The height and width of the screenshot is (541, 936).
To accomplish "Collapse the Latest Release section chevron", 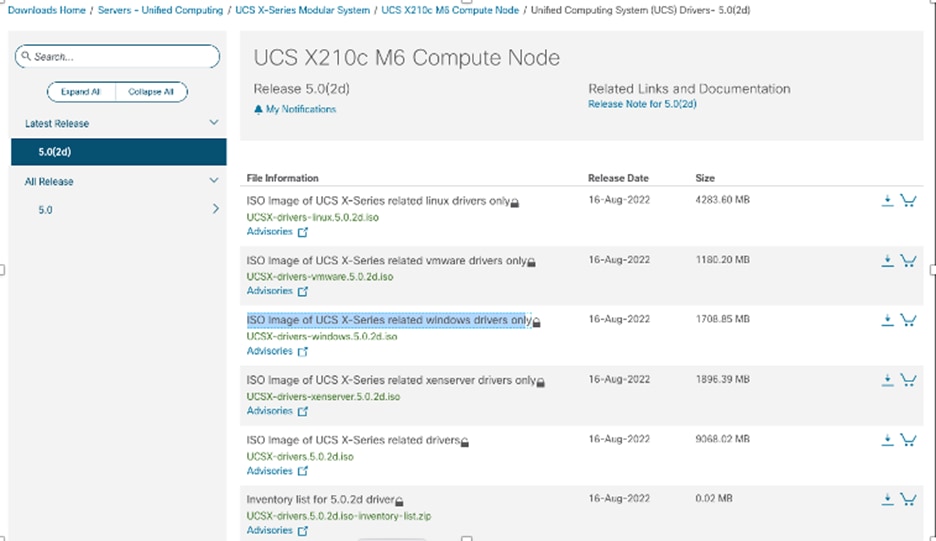I will (214, 122).
